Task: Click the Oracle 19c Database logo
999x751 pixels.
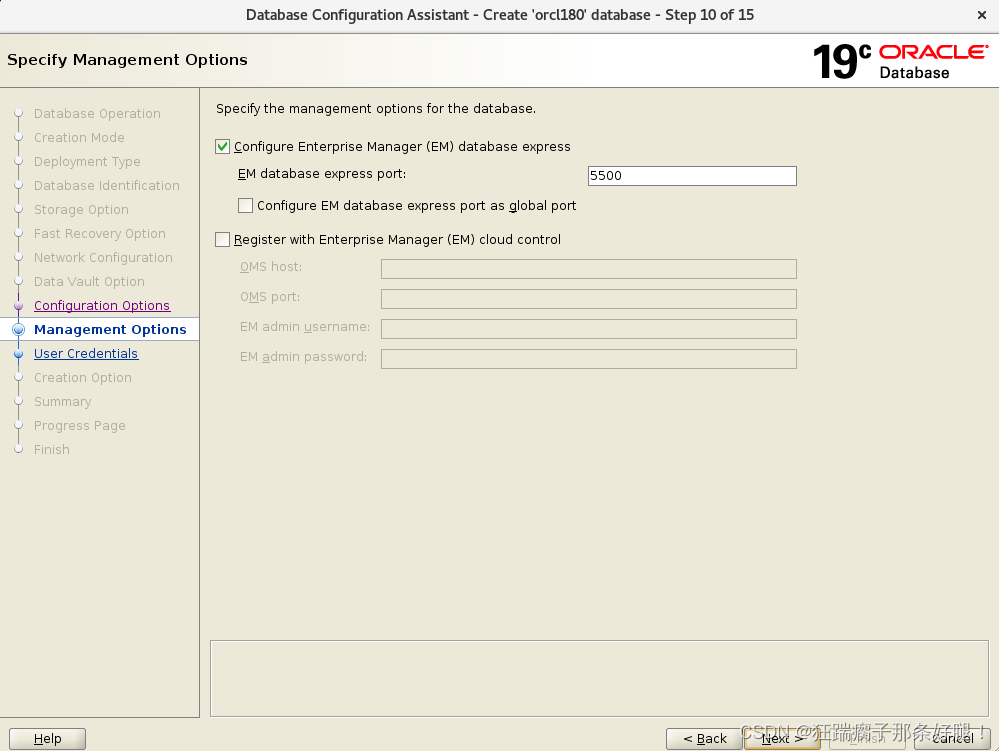Action: 901,62
